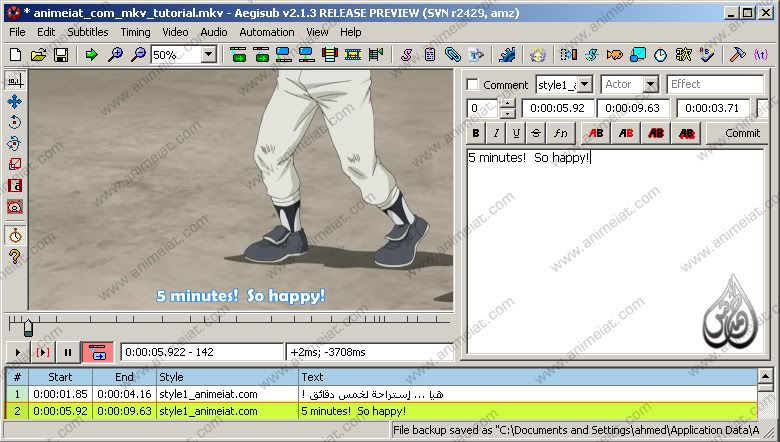Open the Subtitles menu
Screen dimensions: 780x442
coord(87,32)
